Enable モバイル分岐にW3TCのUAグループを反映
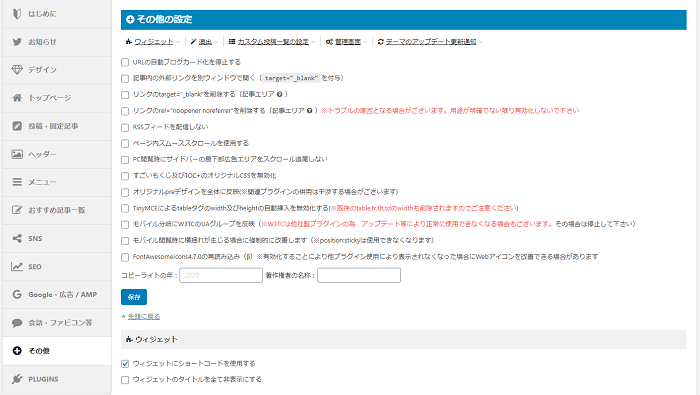 (125, 225)
